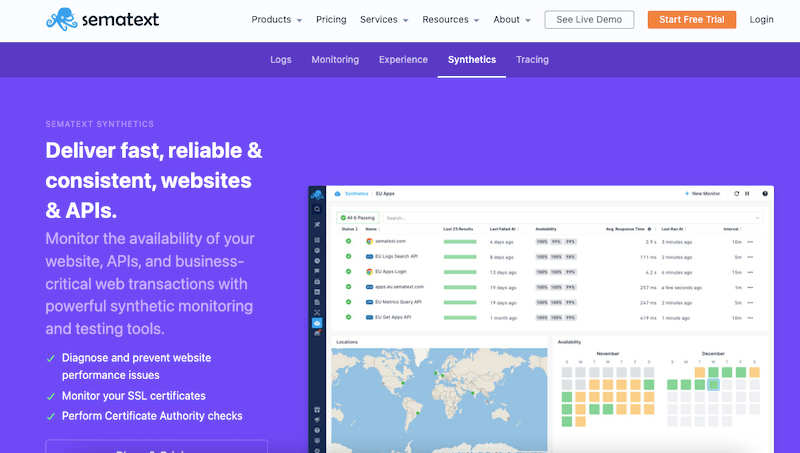Select the Synthetics tab
The image size is (800, 453).
click(472, 60)
